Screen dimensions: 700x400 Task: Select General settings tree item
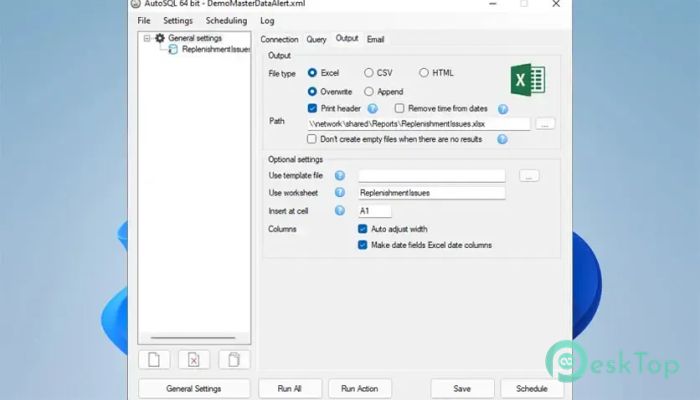pos(195,38)
